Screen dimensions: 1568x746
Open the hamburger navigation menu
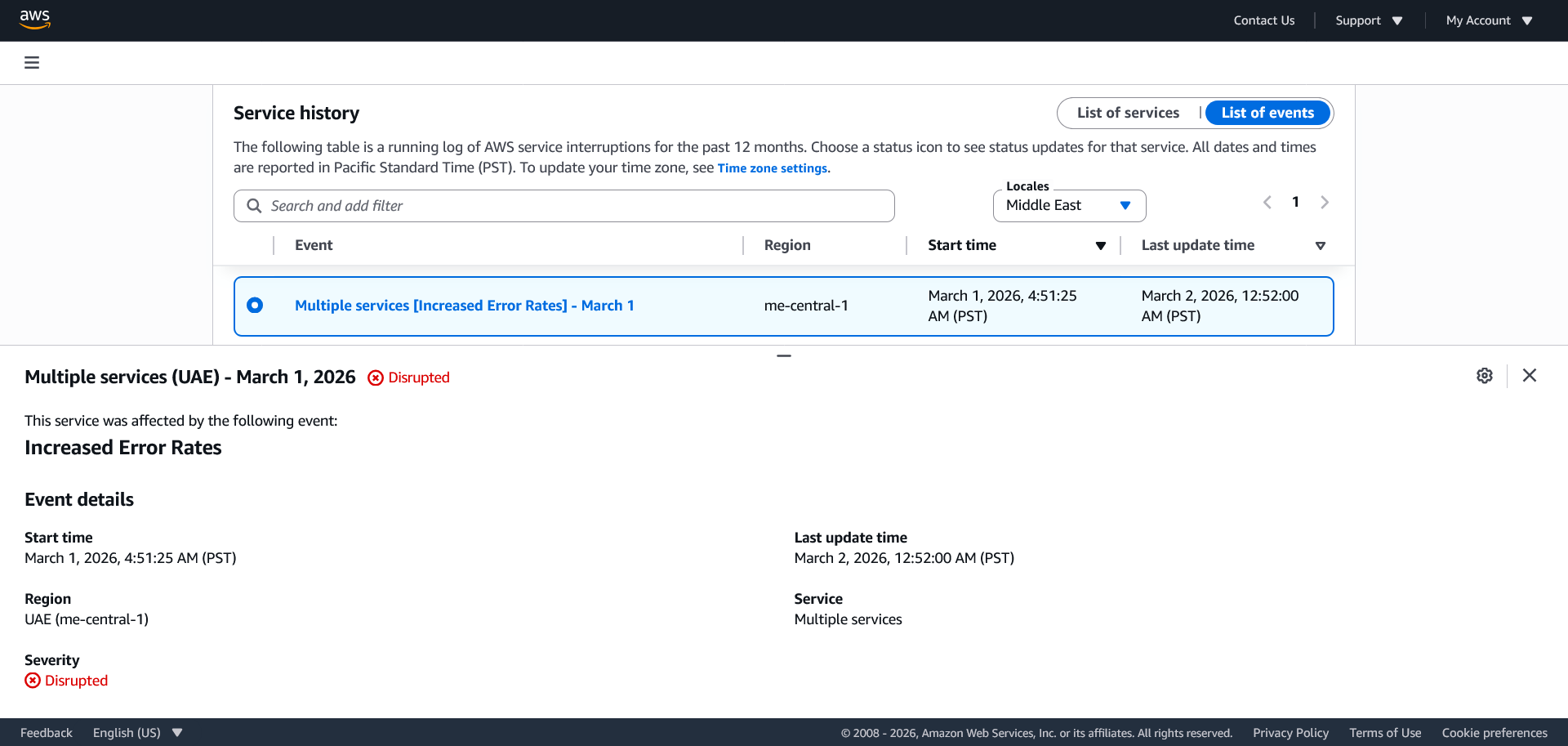(32, 63)
